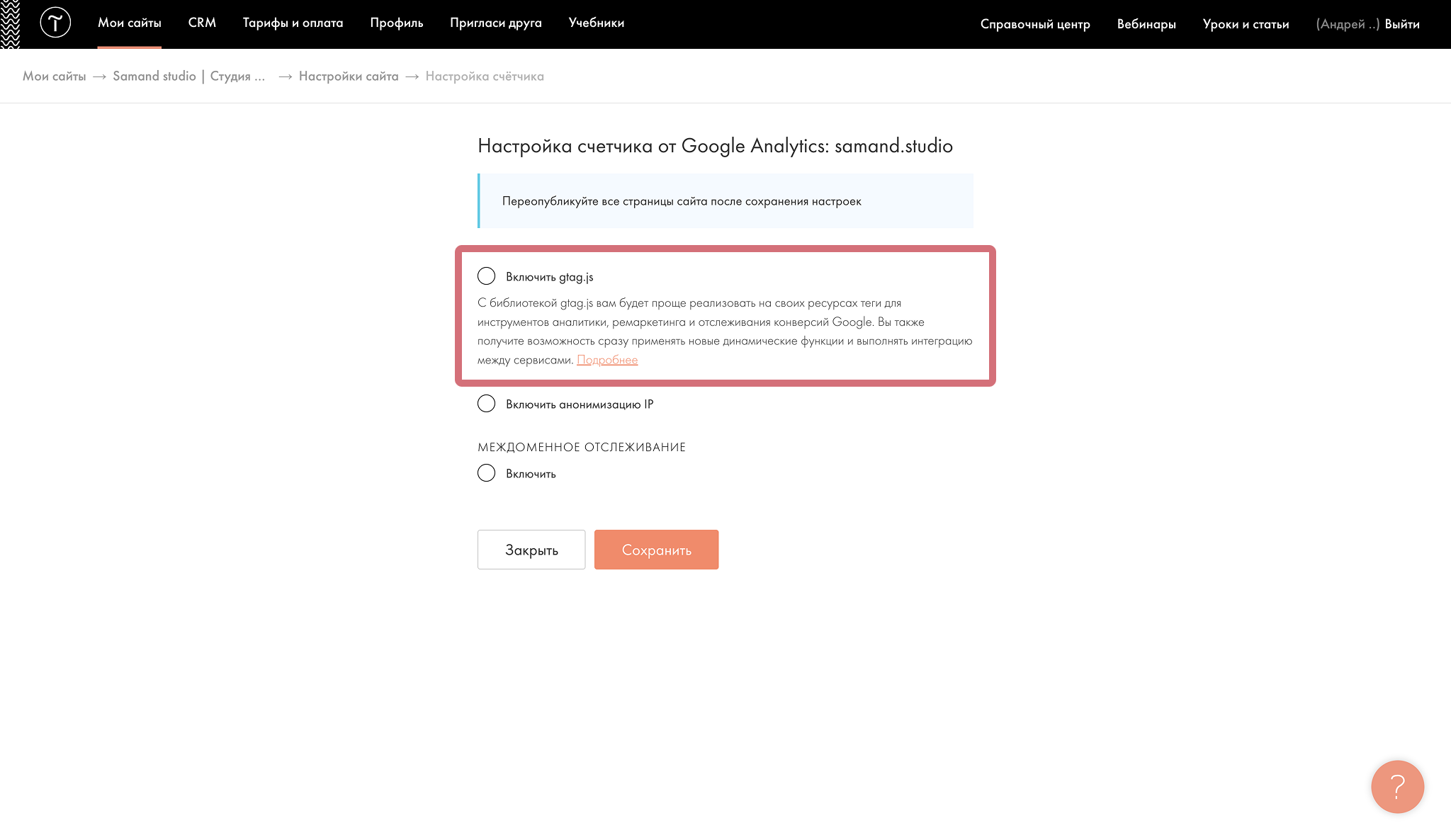The height and width of the screenshot is (840, 1451).
Task: Click the Закрыть button
Action: point(531,550)
